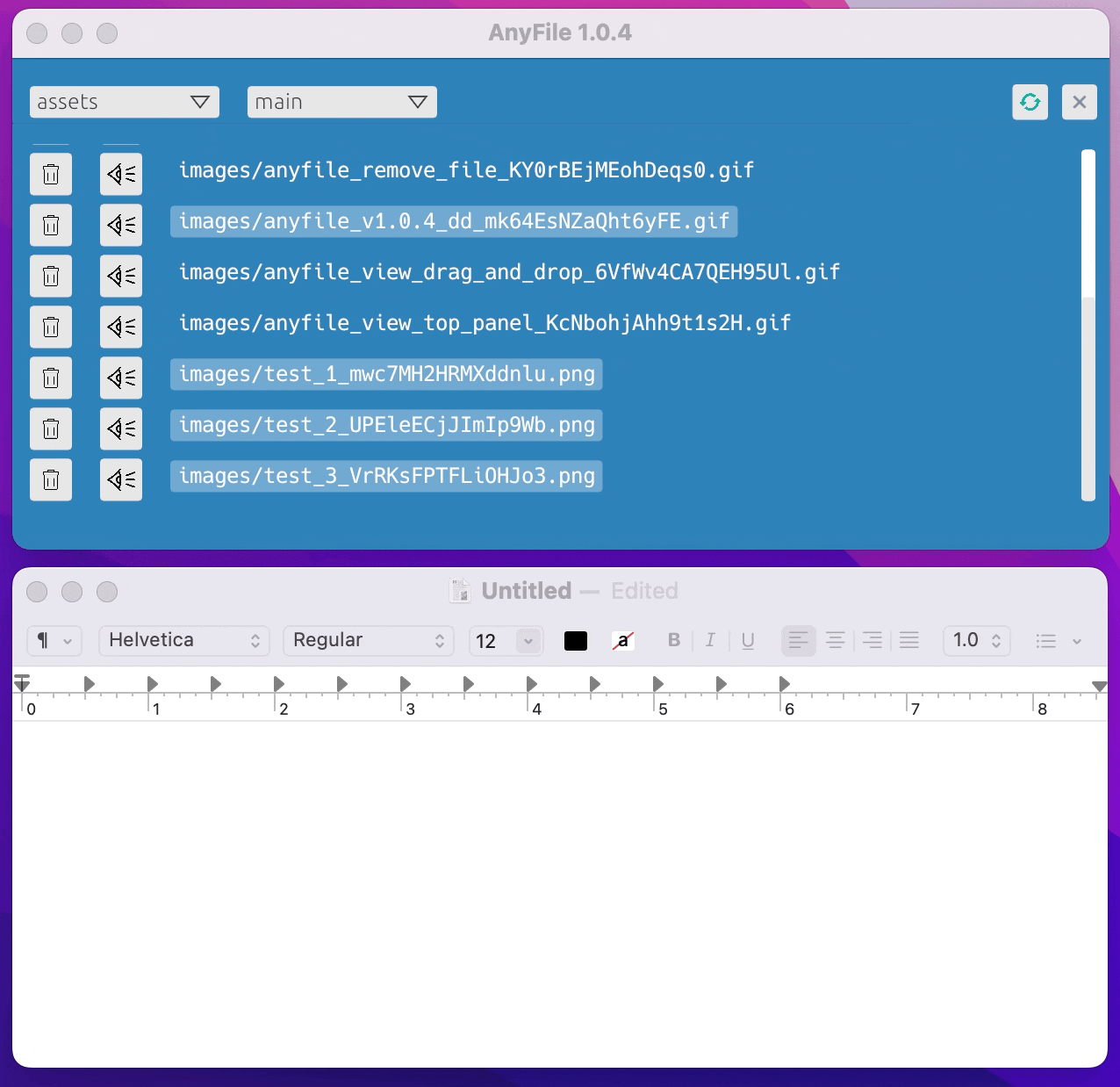Open line spacing 1.0 dropdown

click(977, 641)
